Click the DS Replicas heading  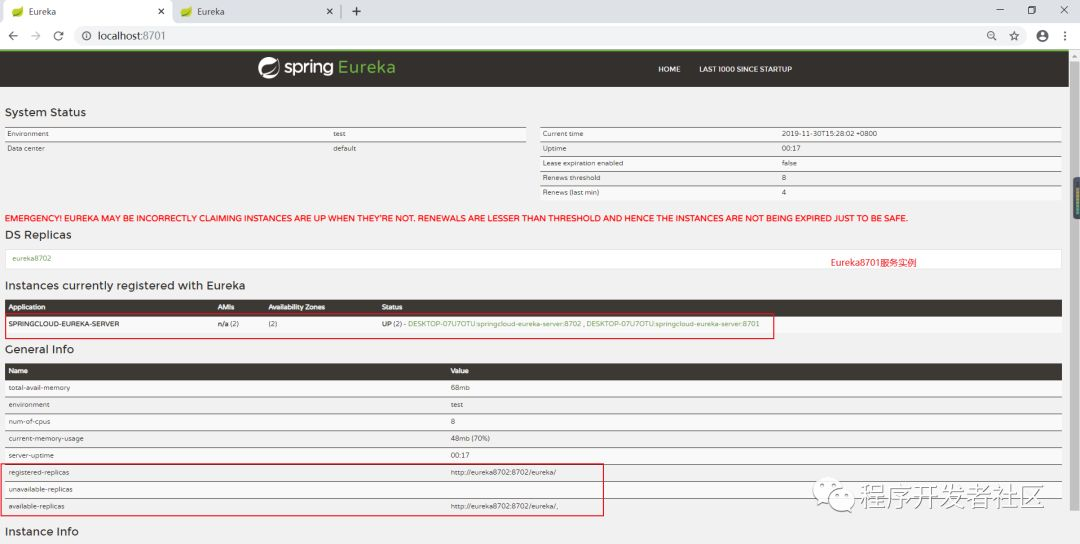click(x=38, y=235)
